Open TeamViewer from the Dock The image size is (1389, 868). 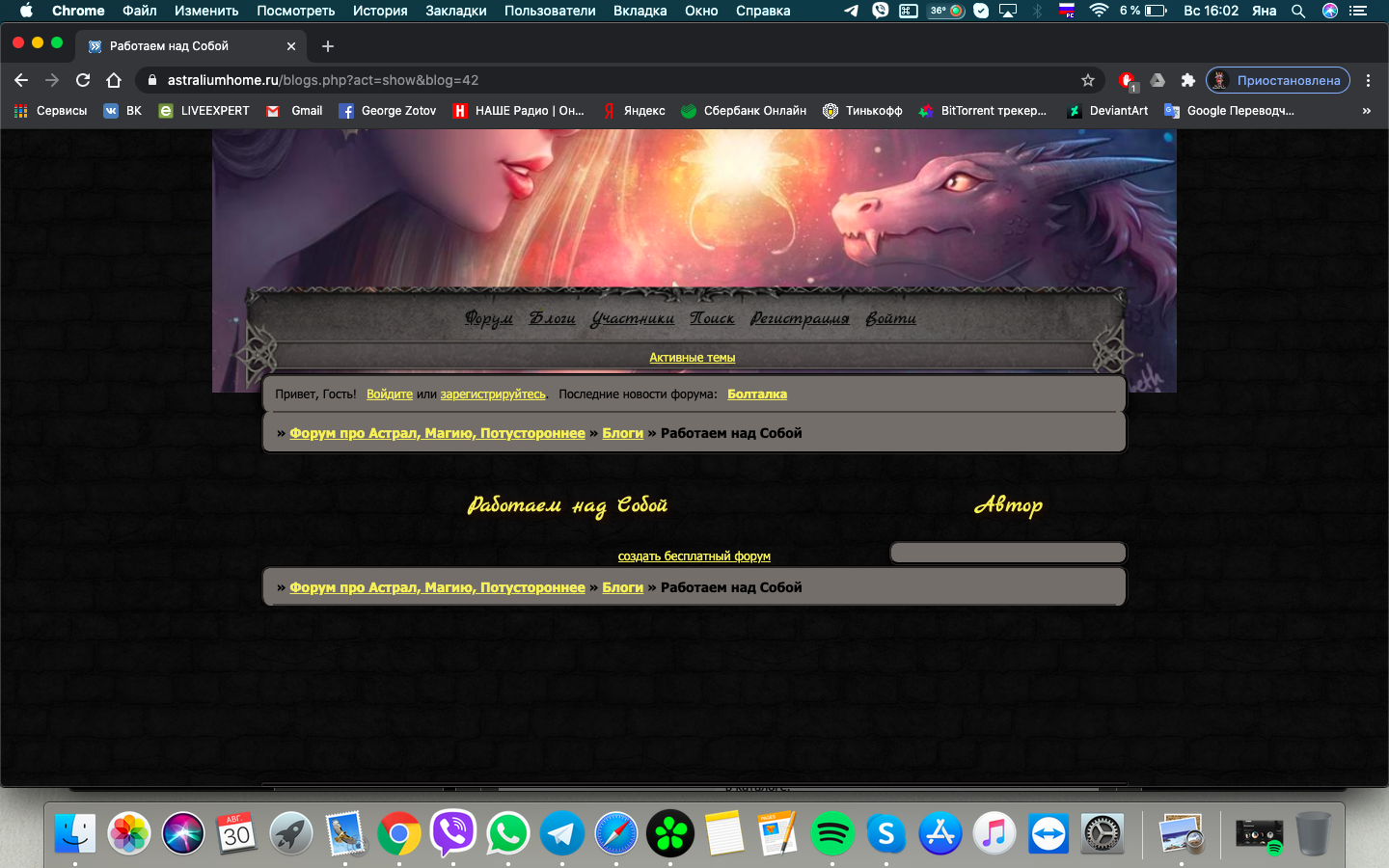[1049, 834]
